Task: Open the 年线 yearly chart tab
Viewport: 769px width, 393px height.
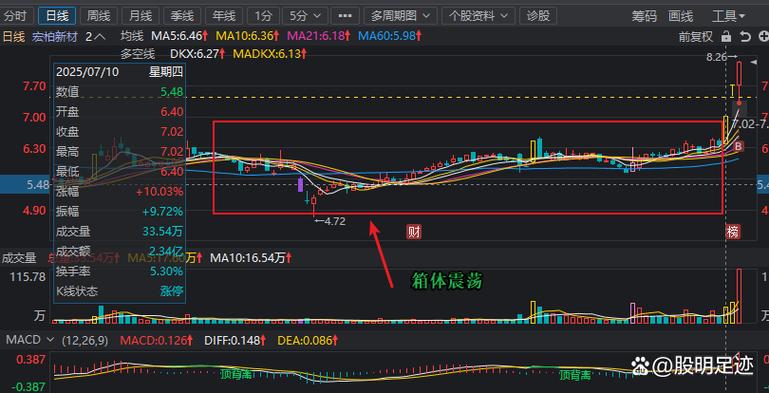Action: tap(224, 16)
